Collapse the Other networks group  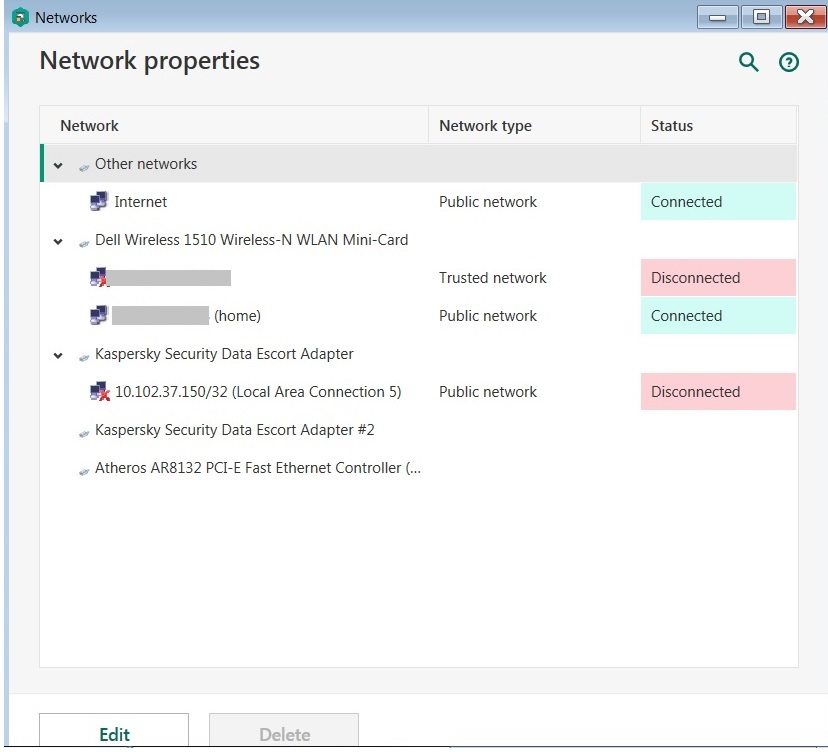pos(58,165)
